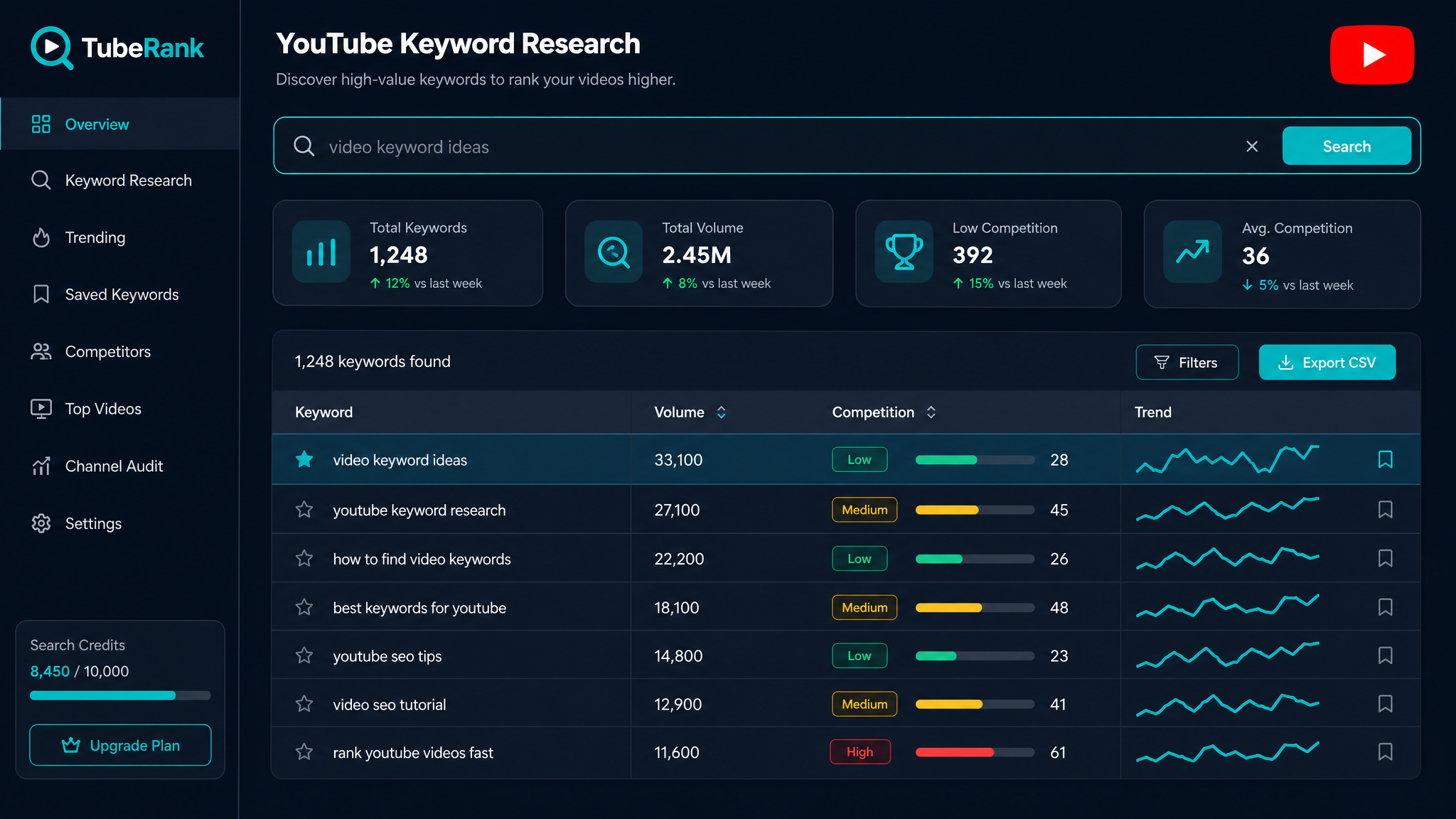Click the red YouTube play logo
This screenshot has width=1456, height=819.
point(1372,55)
